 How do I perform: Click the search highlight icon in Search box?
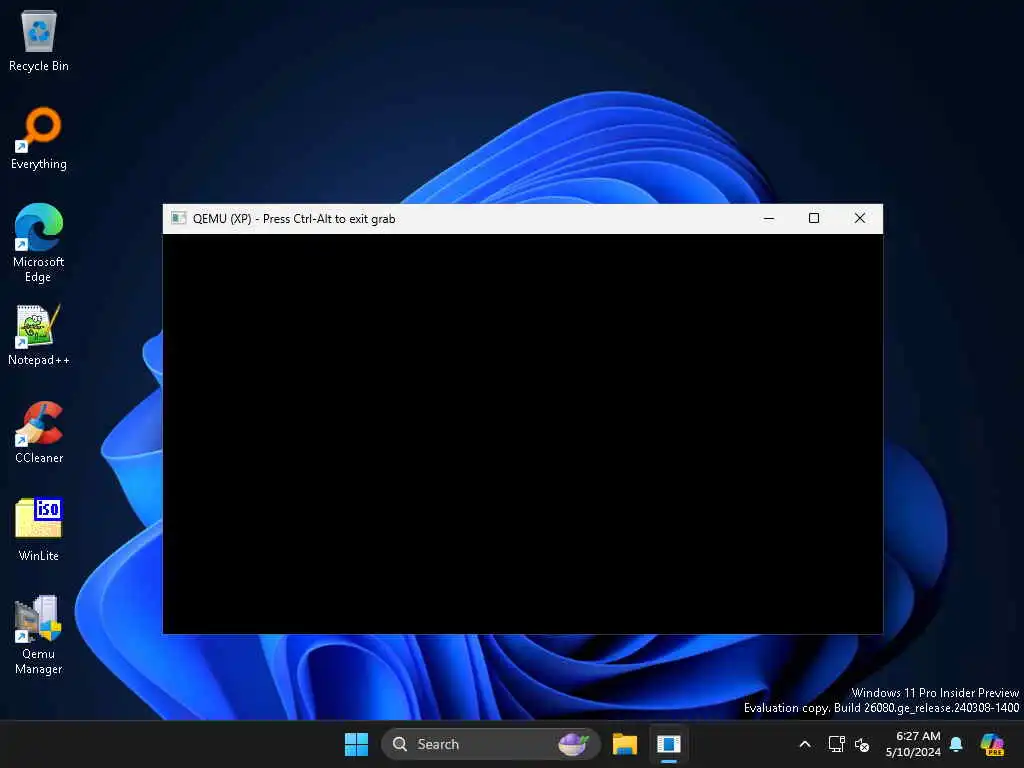tap(573, 744)
